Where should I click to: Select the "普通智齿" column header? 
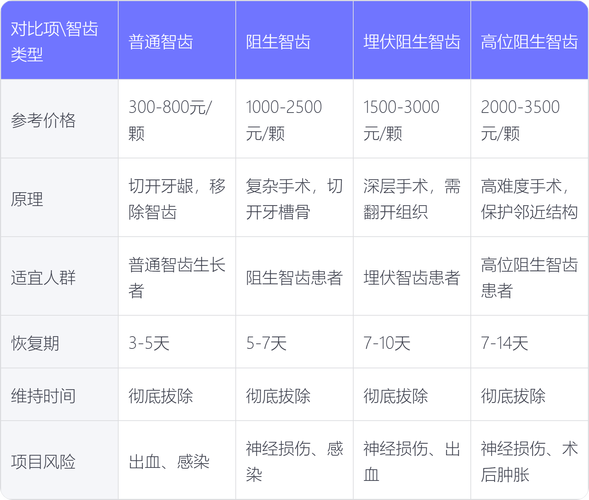[x=177, y=40]
